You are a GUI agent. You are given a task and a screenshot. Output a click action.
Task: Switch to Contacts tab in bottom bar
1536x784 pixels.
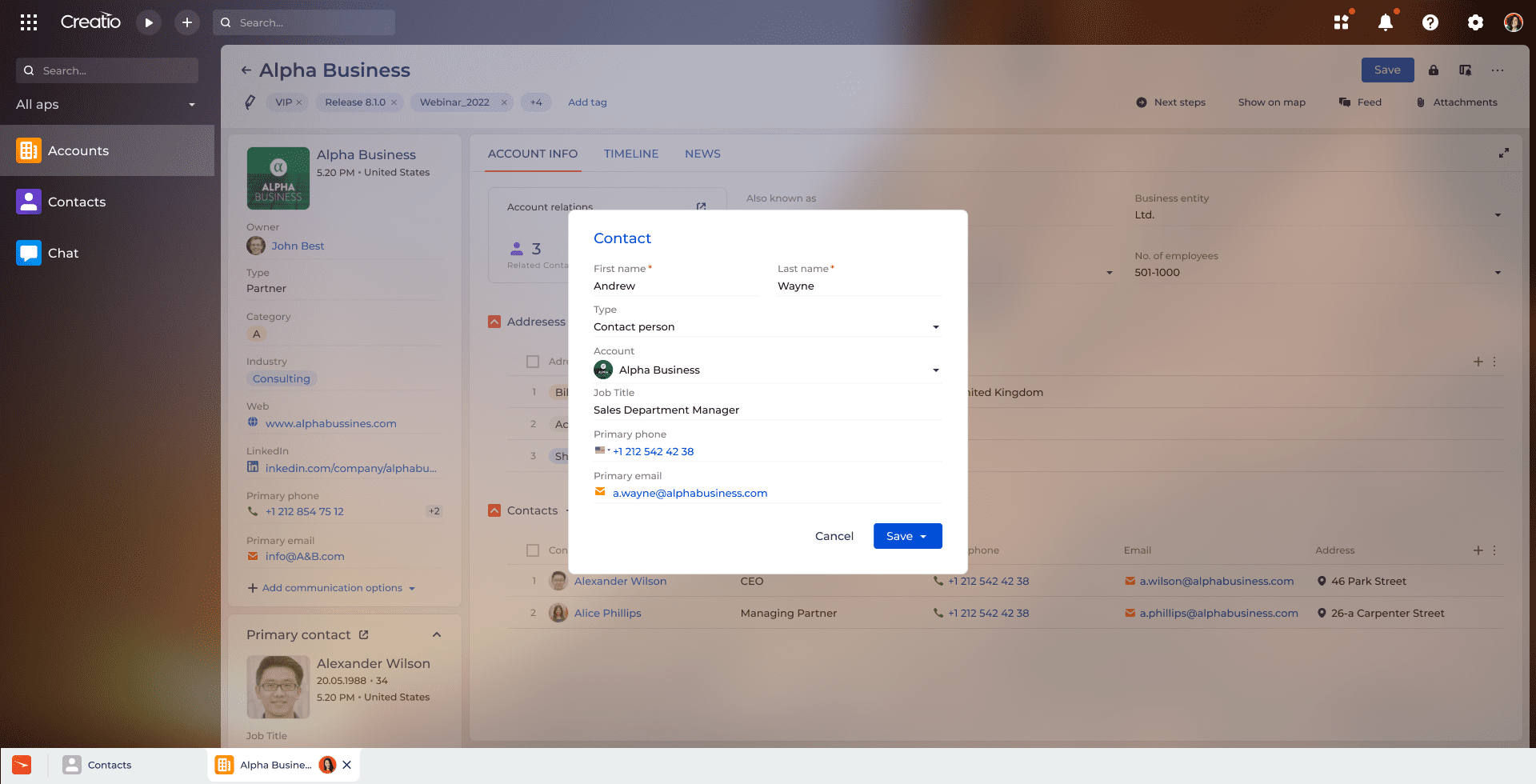pos(98,765)
